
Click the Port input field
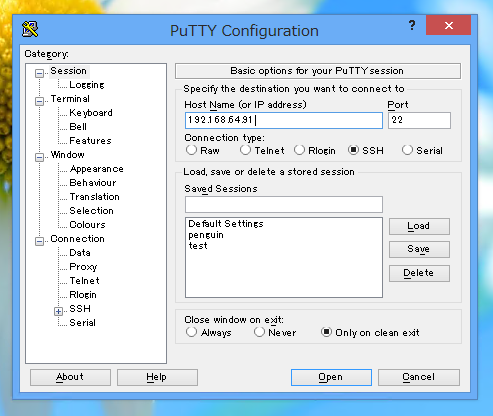coord(419,120)
